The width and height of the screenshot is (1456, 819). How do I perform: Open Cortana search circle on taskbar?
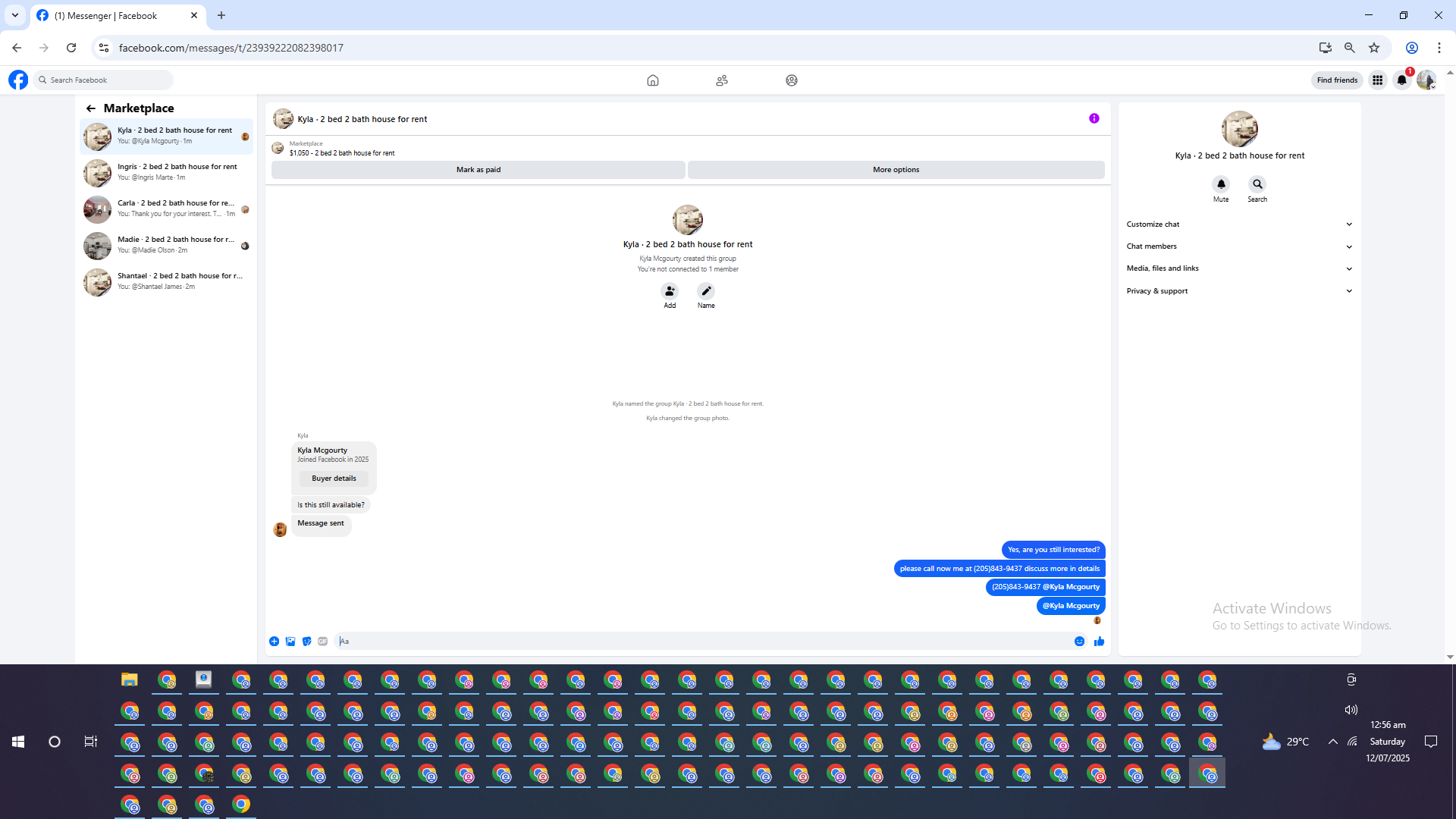[55, 742]
